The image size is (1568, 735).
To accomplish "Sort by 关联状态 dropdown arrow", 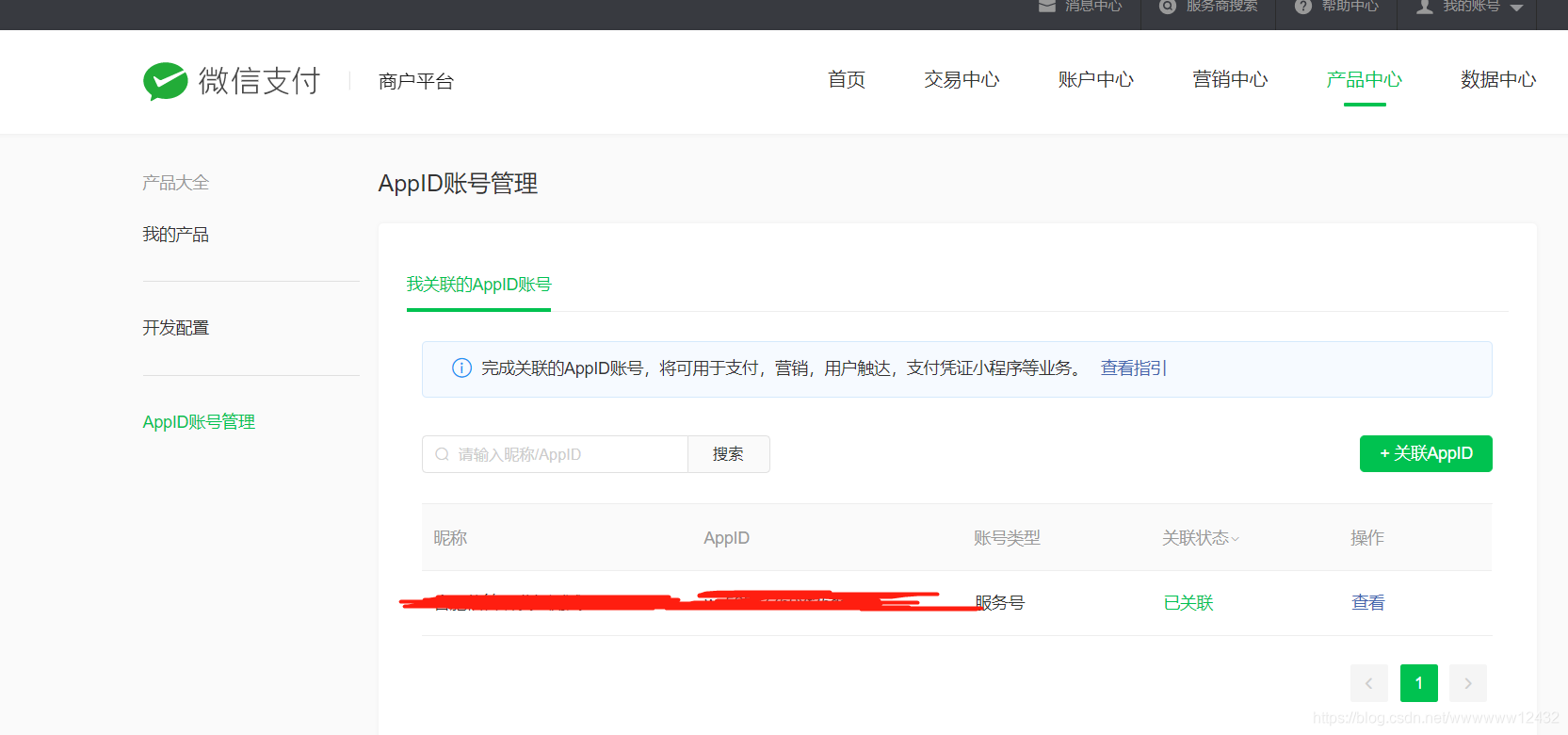I will tap(1236, 539).
